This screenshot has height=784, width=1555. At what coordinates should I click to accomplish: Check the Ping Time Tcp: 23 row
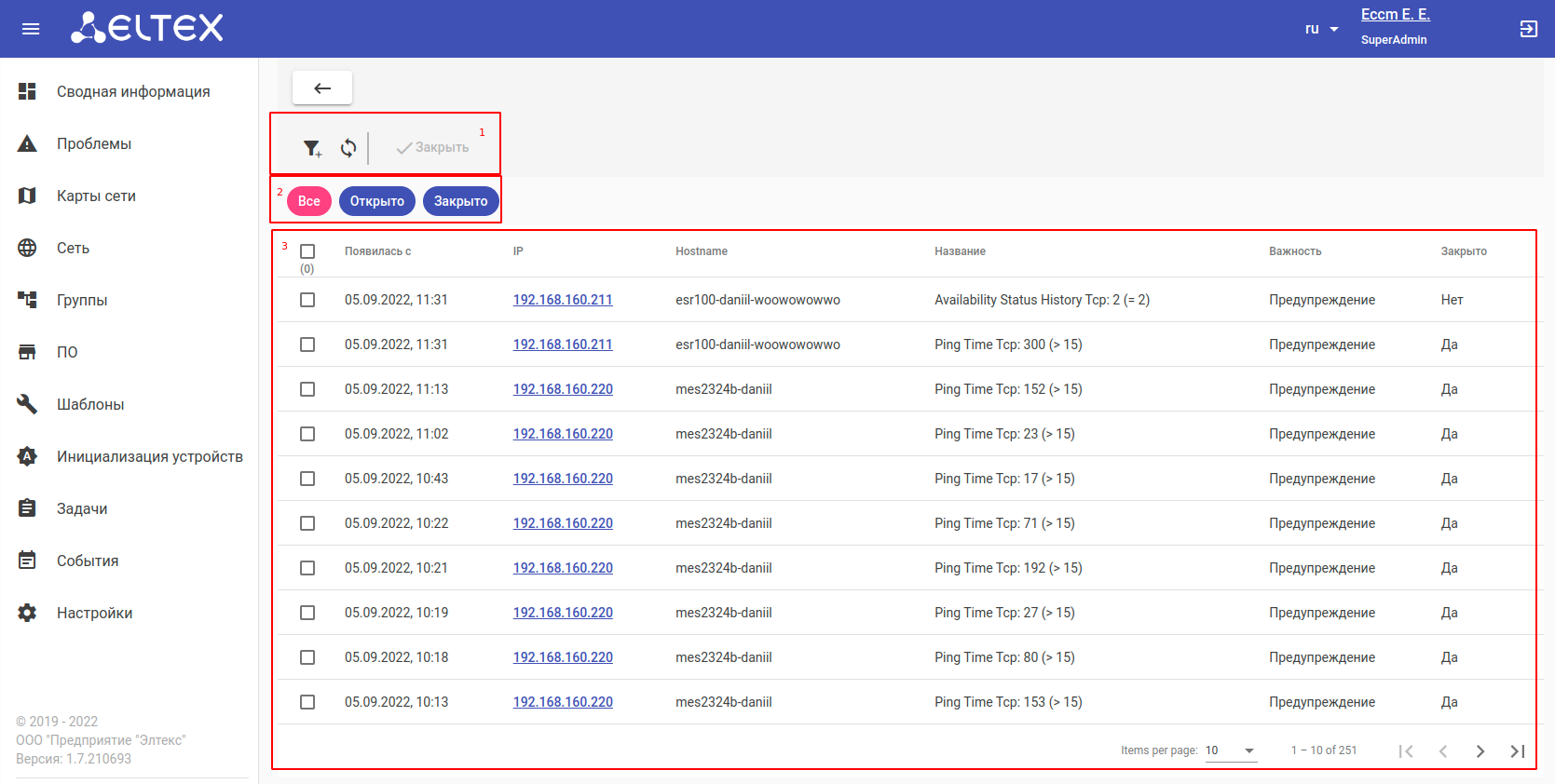(307, 434)
